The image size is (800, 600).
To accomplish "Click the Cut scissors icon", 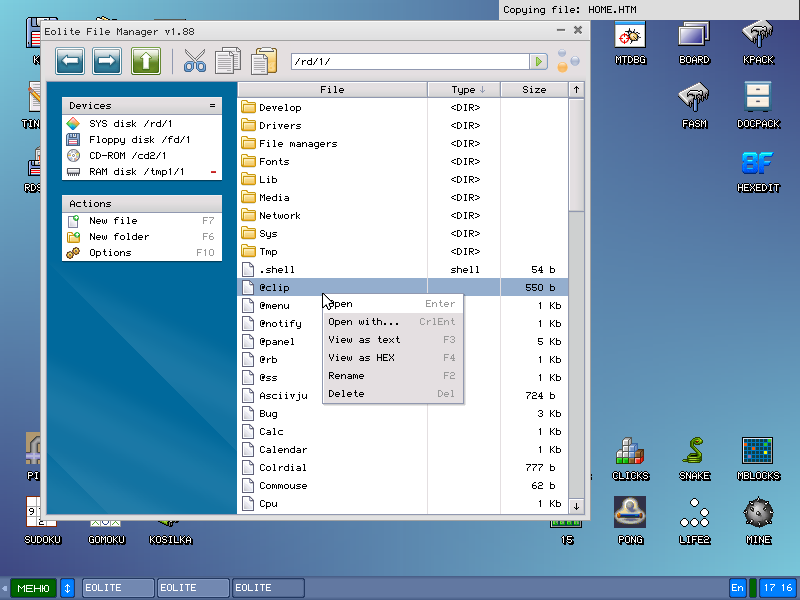I will (x=194, y=62).
